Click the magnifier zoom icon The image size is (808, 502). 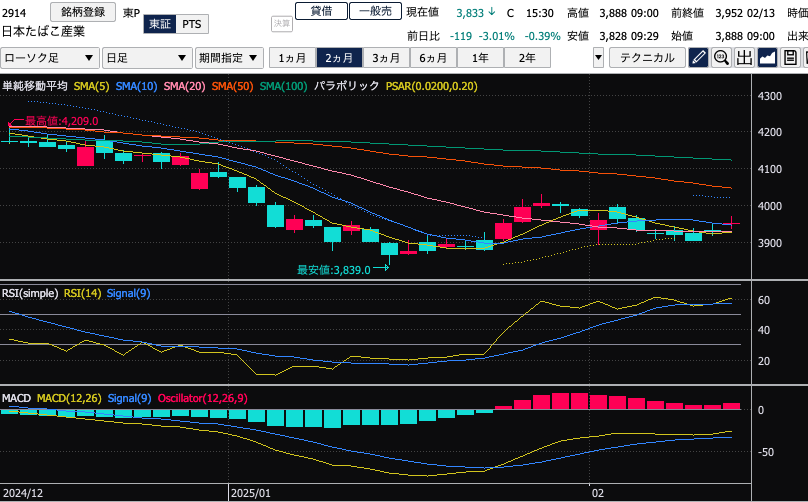click(722, 58)
